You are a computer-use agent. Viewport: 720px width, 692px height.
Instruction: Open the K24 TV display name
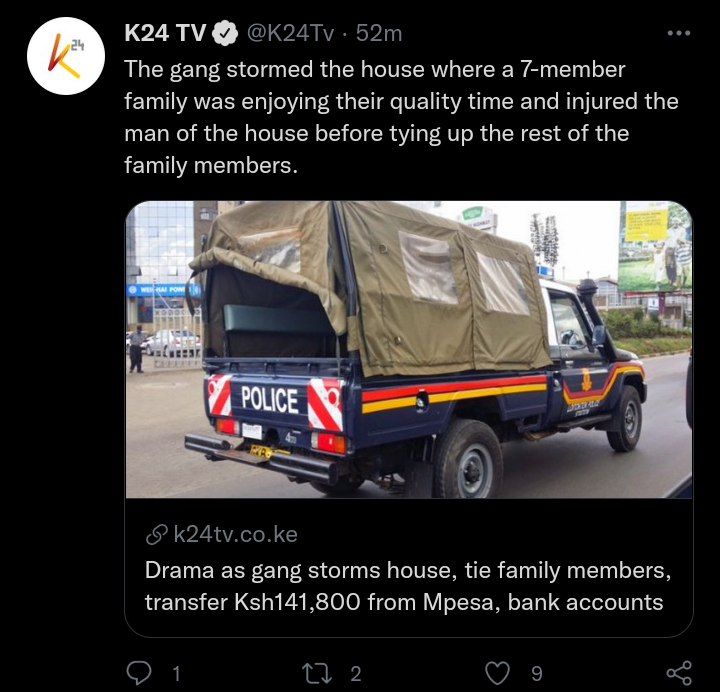click(165, 33)
